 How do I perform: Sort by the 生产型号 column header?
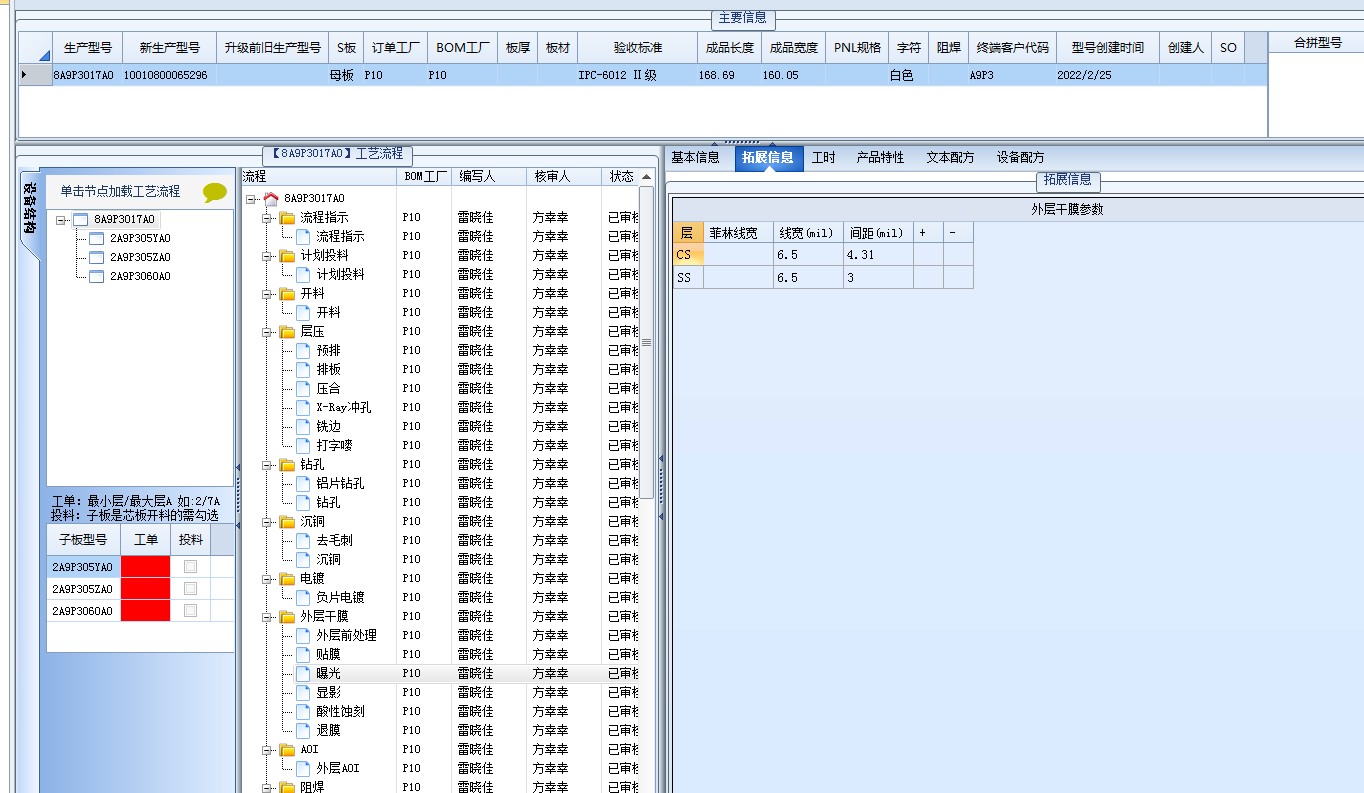(x=87, y=48)
